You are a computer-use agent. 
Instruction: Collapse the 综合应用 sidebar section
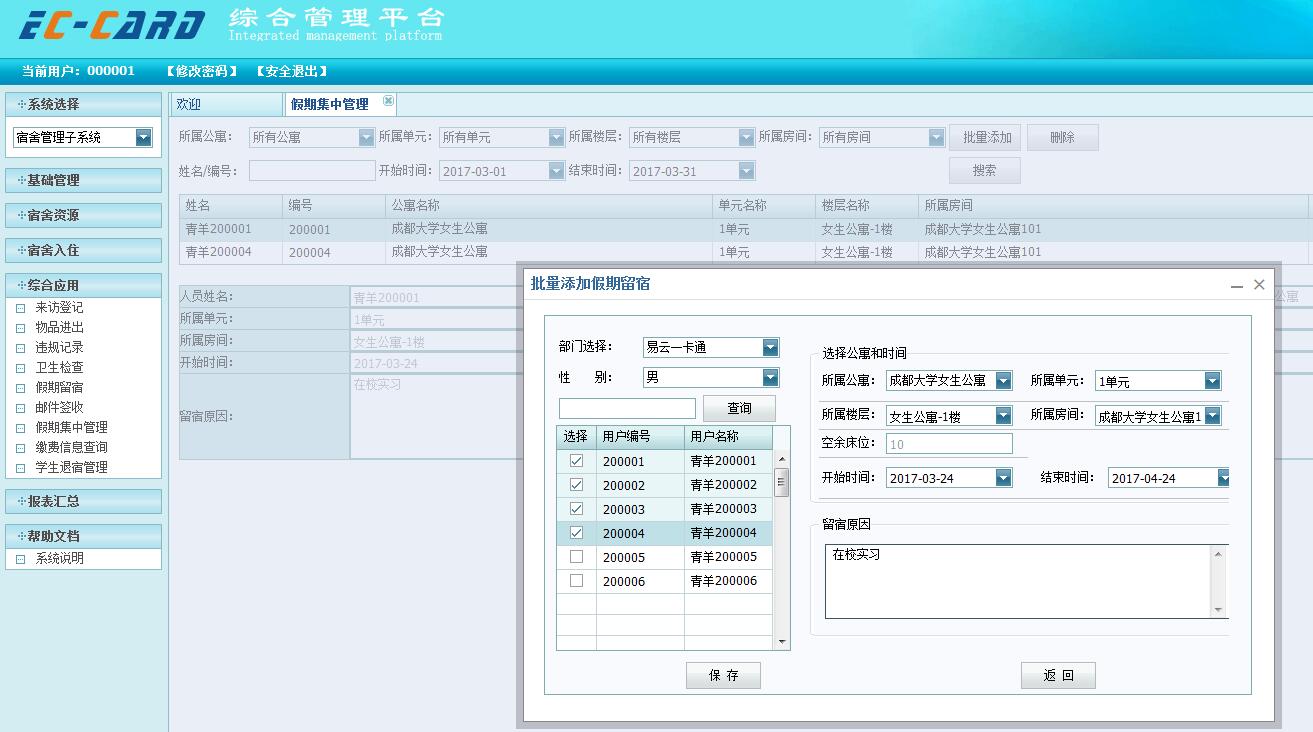(x=83, y=285)
